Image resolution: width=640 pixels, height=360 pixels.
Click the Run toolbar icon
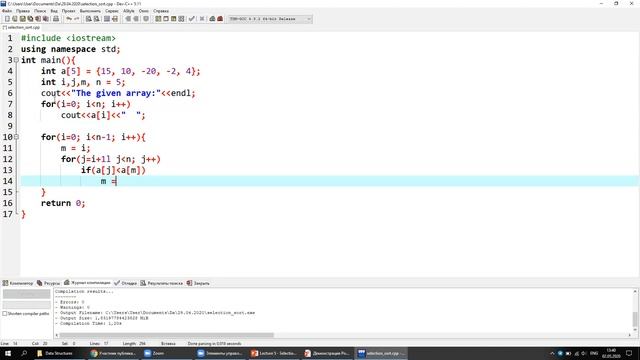(166, 19)
